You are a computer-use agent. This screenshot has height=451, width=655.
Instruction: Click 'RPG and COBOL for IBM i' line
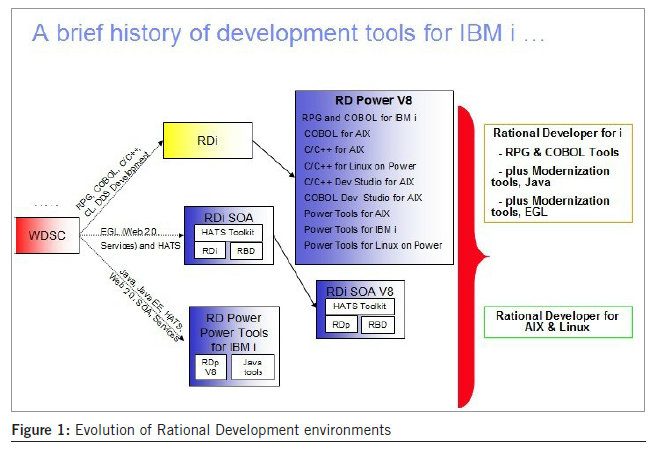[x=359, y=118]
